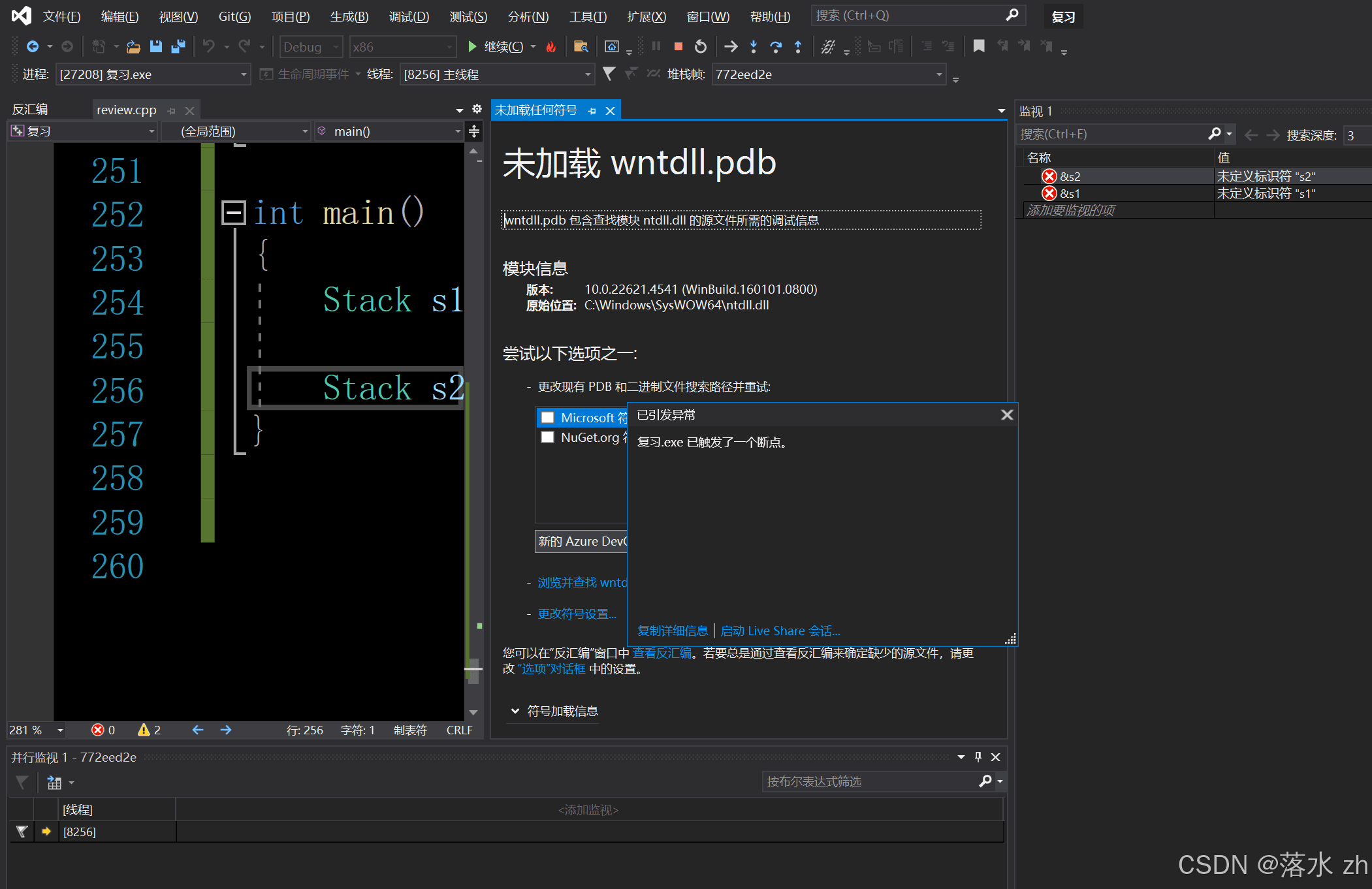Click the 按布尔表达式筛选 filter field
This screenshot has width=1372, height=889.
[870, 781]
